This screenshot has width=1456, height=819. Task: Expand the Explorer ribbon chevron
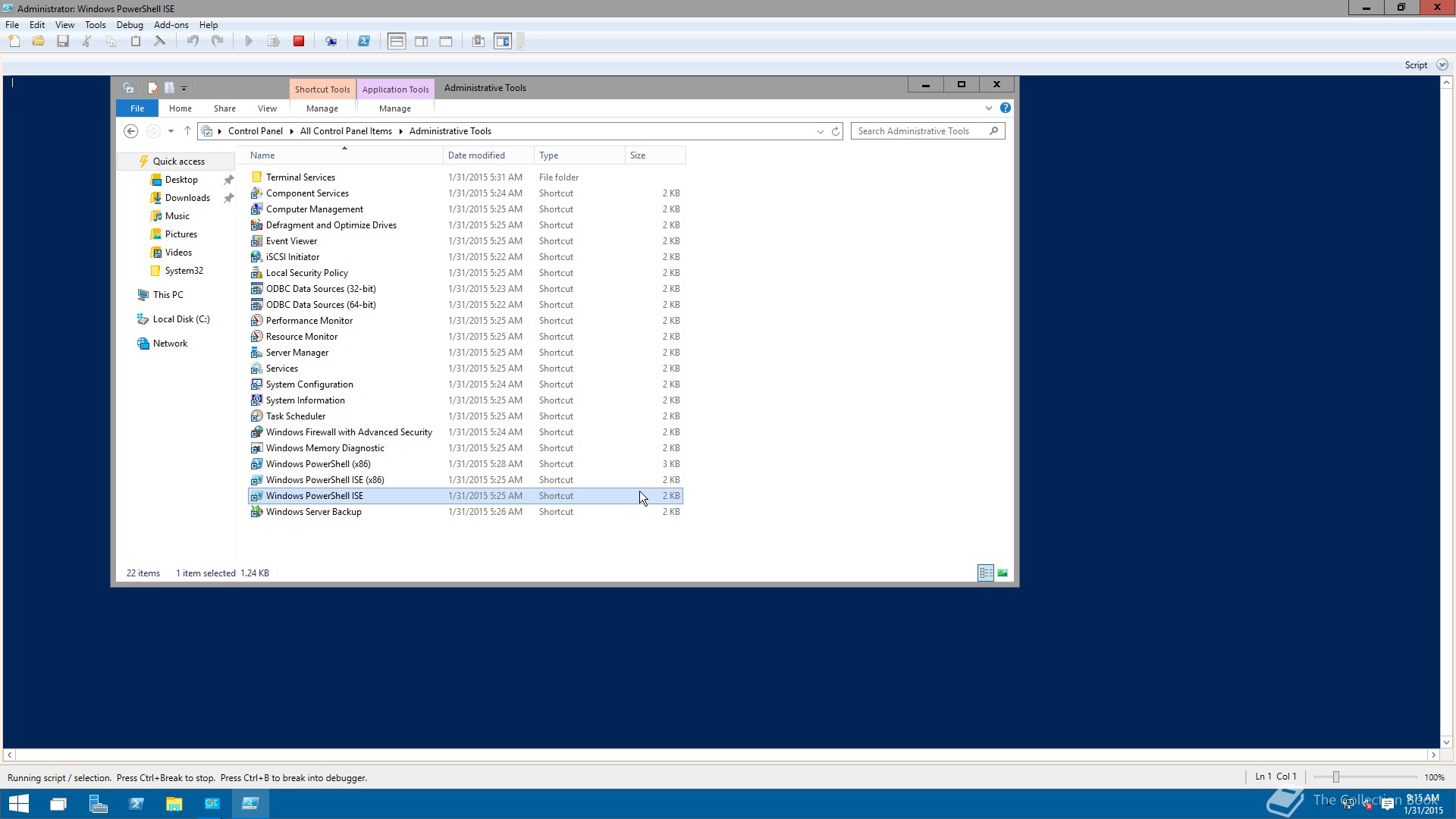(x=989, y=108)
